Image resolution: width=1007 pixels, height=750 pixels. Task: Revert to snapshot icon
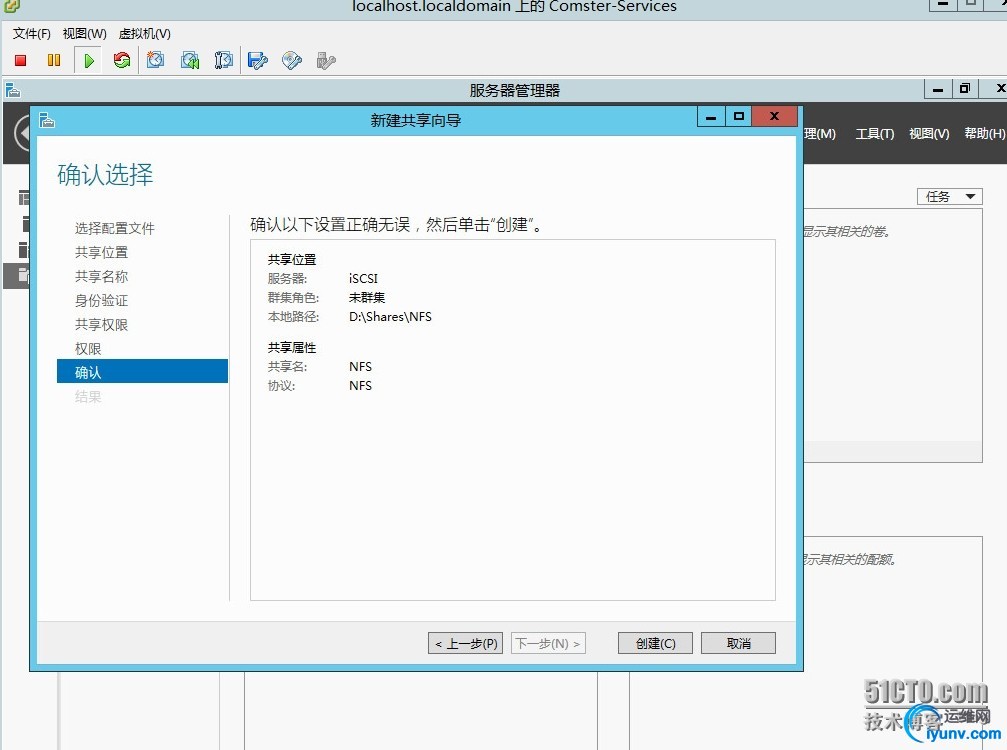[x=189, y=60]
